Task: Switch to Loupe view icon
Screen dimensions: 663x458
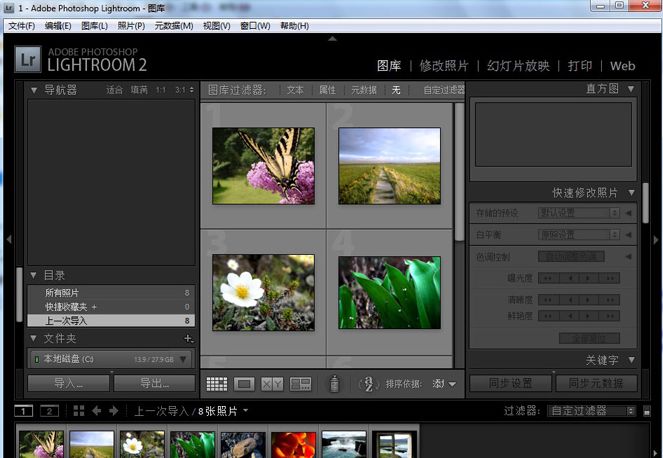Action: tap(244, 384)
